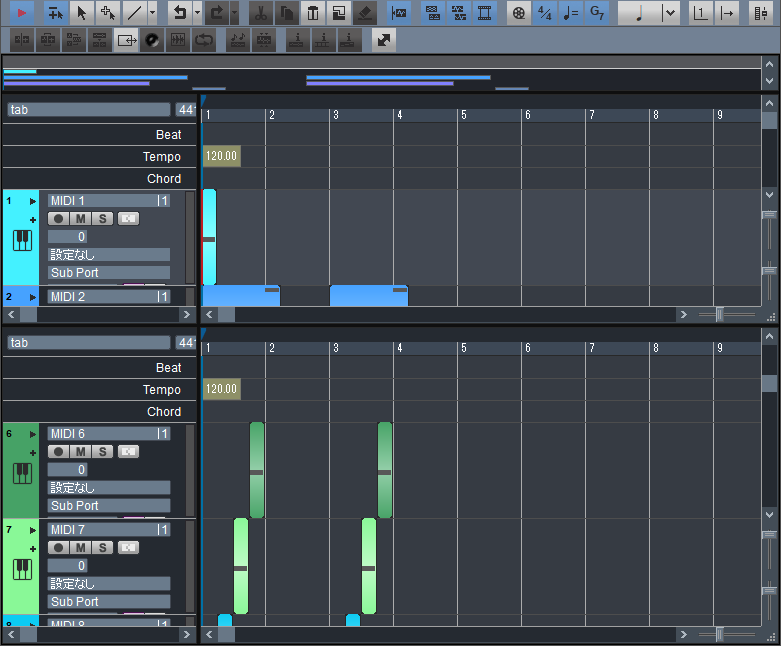
Task: Open the time signature 4/4 tool
Action: [545, 13]
